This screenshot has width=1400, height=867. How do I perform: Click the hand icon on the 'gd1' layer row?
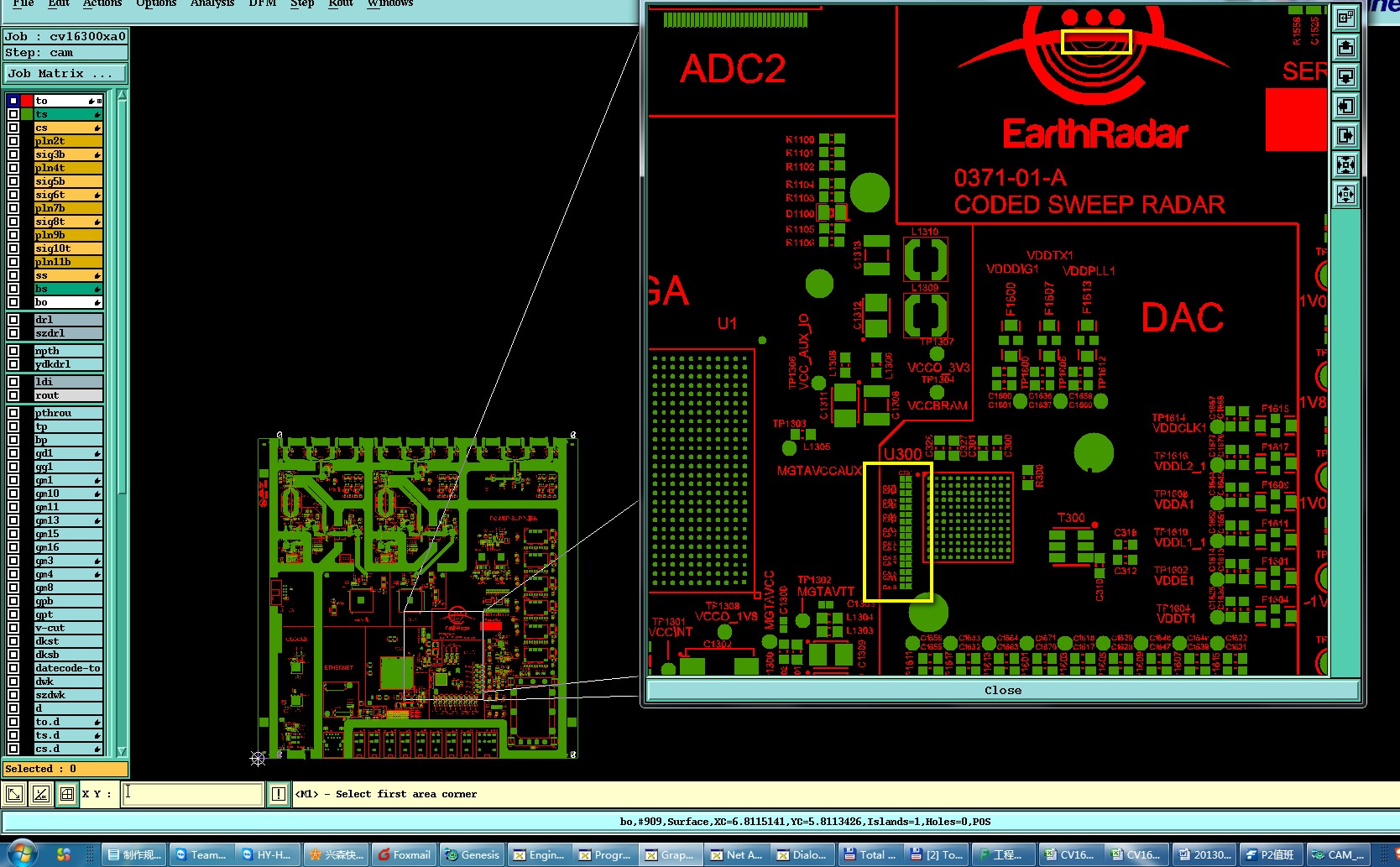(97, 453)
